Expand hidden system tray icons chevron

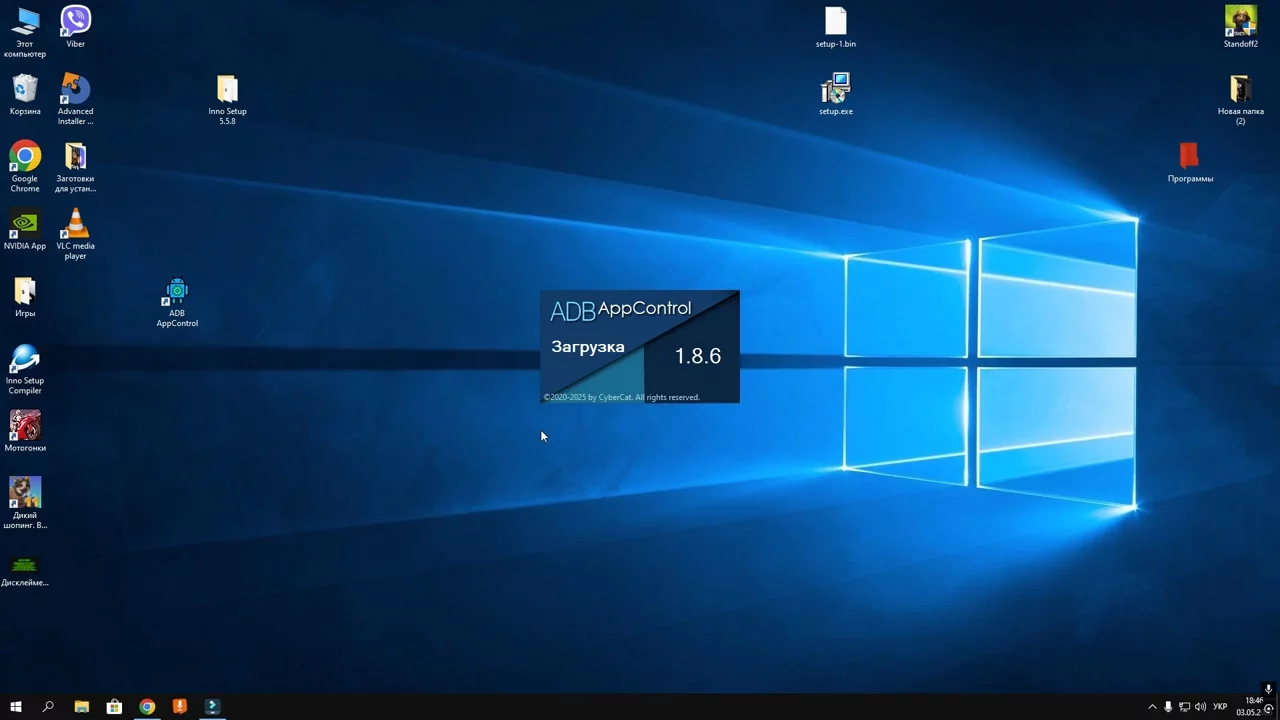[1152, 707]
